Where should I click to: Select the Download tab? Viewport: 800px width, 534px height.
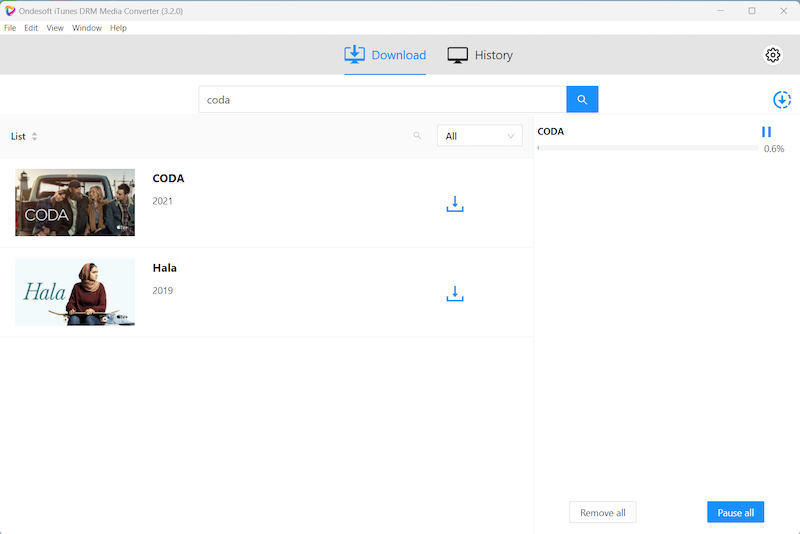385,55
